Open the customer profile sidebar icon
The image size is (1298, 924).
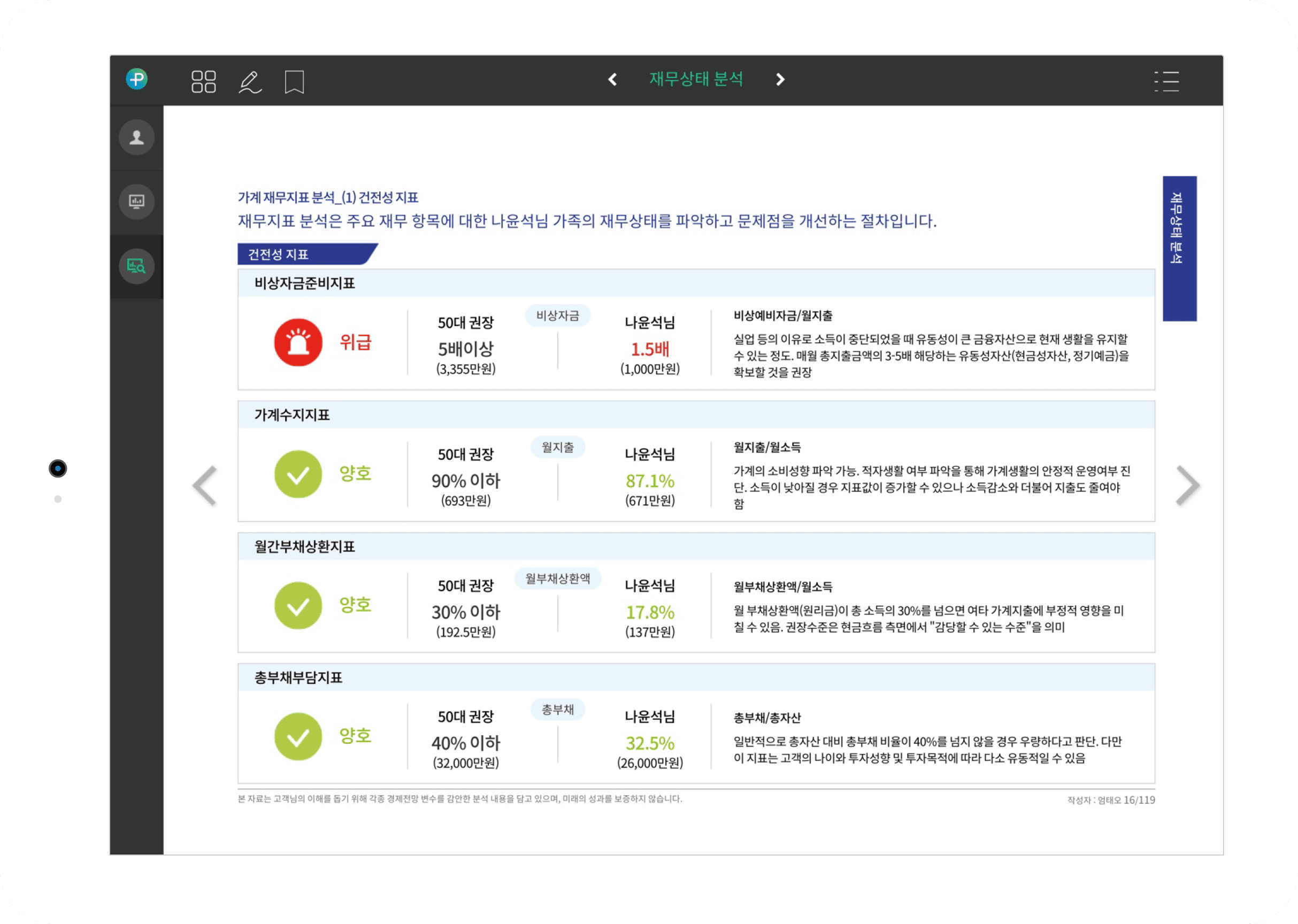pyautogui.click(x=136, y=137)
